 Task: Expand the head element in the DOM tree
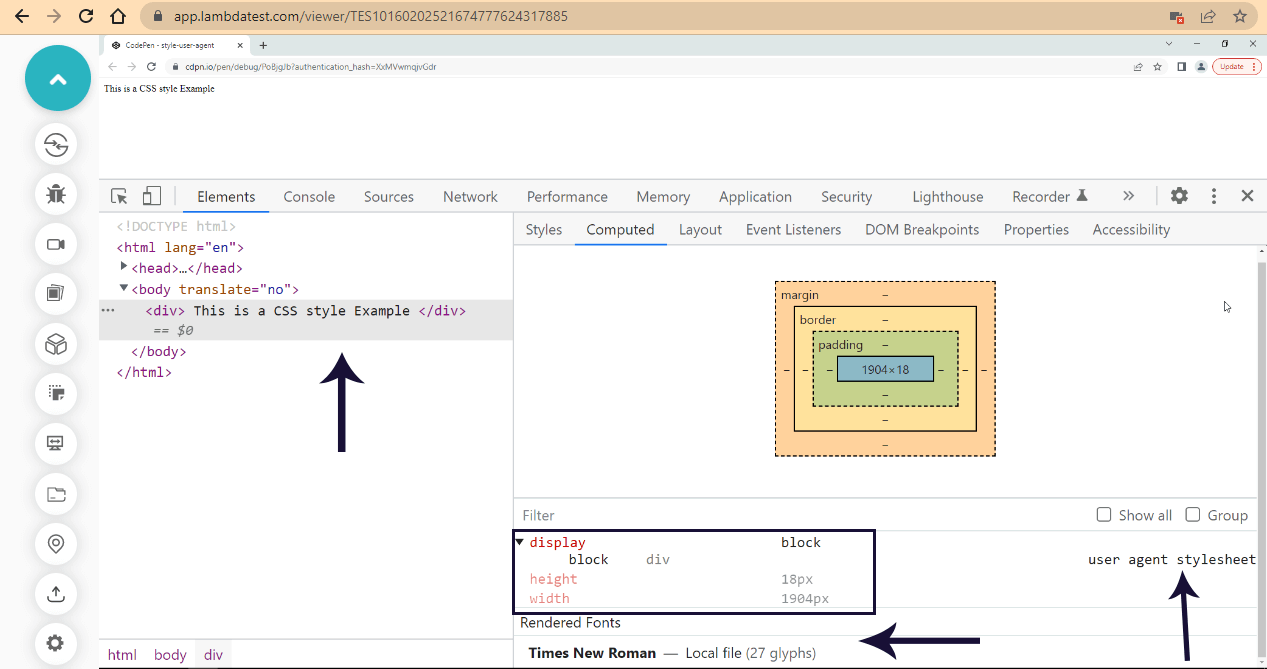click(124, 268)
